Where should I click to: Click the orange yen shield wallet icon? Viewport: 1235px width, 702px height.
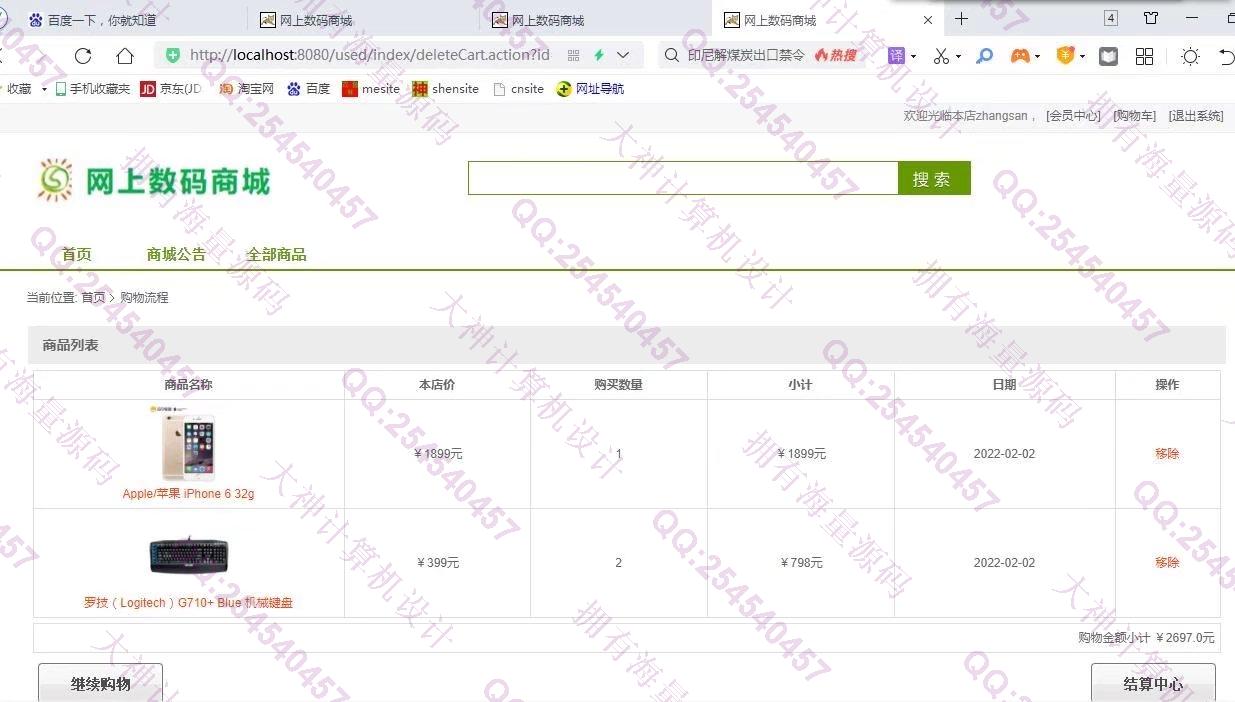pyautogui.click(x=1066, y=55)
